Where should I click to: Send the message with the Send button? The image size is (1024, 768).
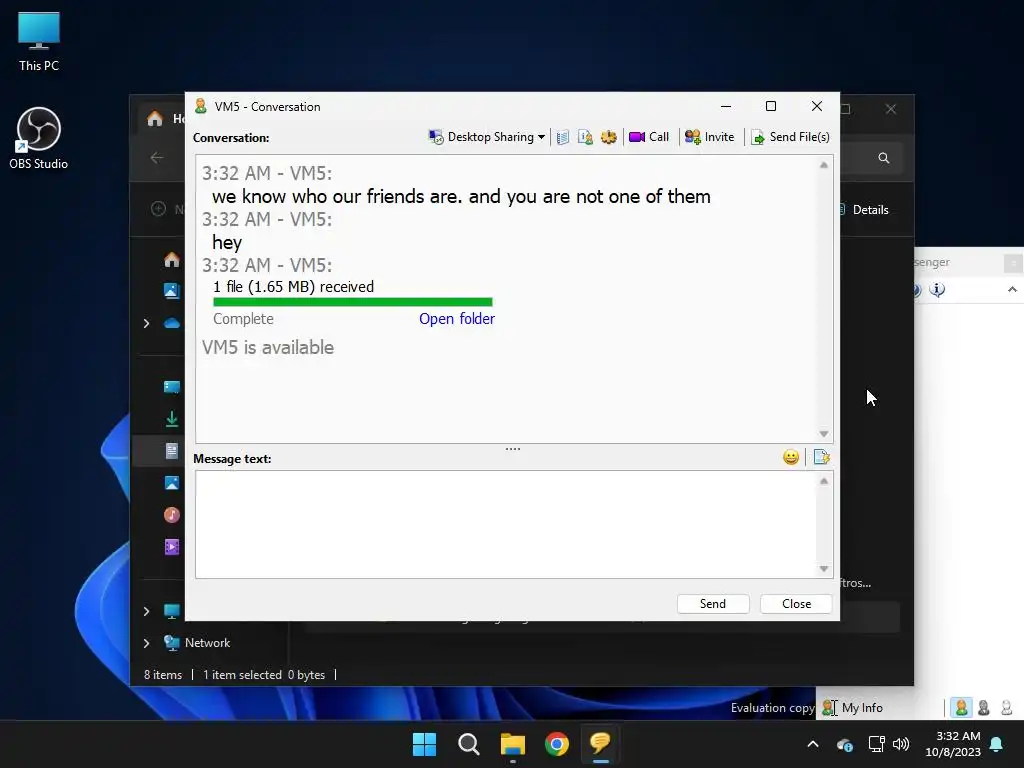tap(712, 603)
